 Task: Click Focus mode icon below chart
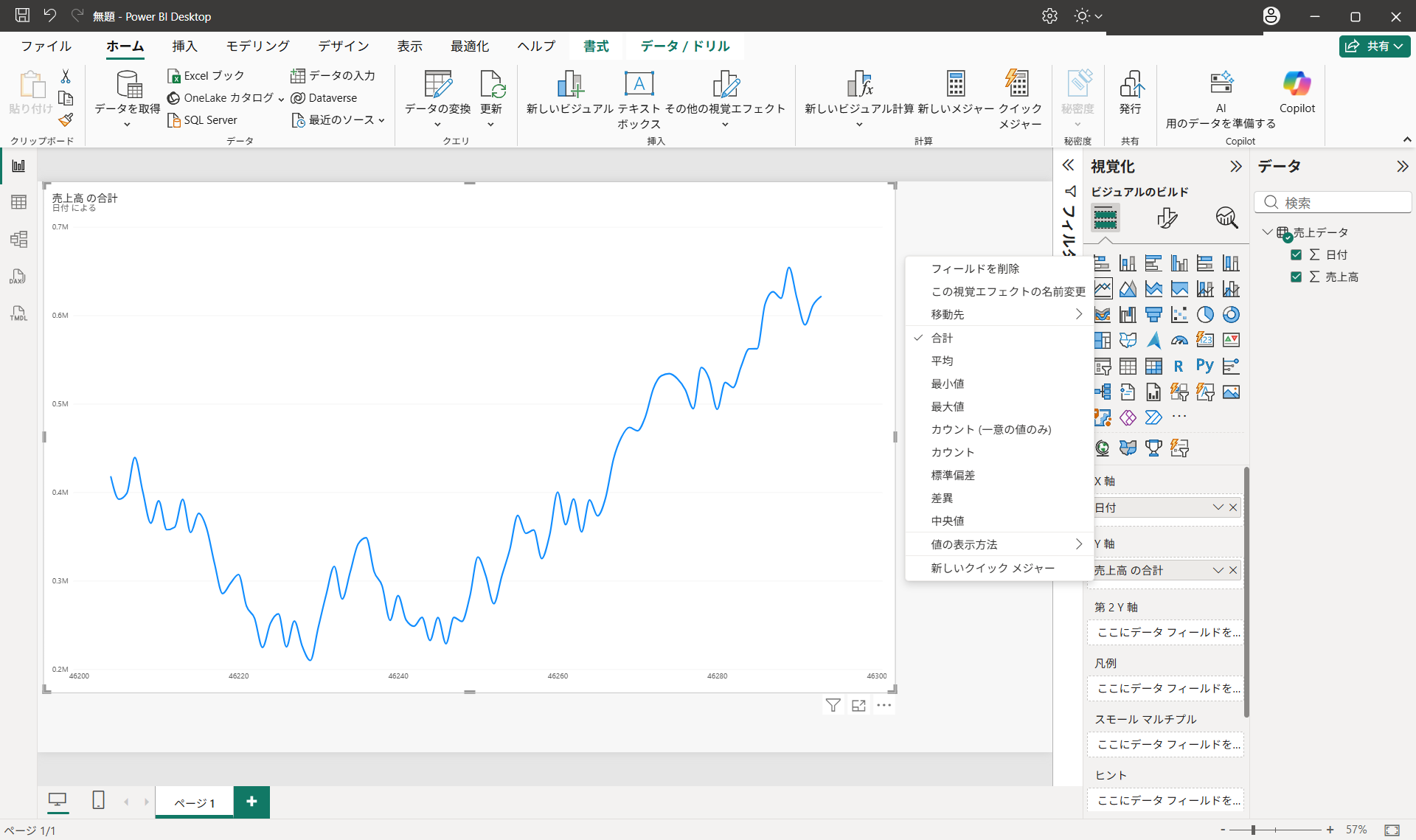coord(858,706)
